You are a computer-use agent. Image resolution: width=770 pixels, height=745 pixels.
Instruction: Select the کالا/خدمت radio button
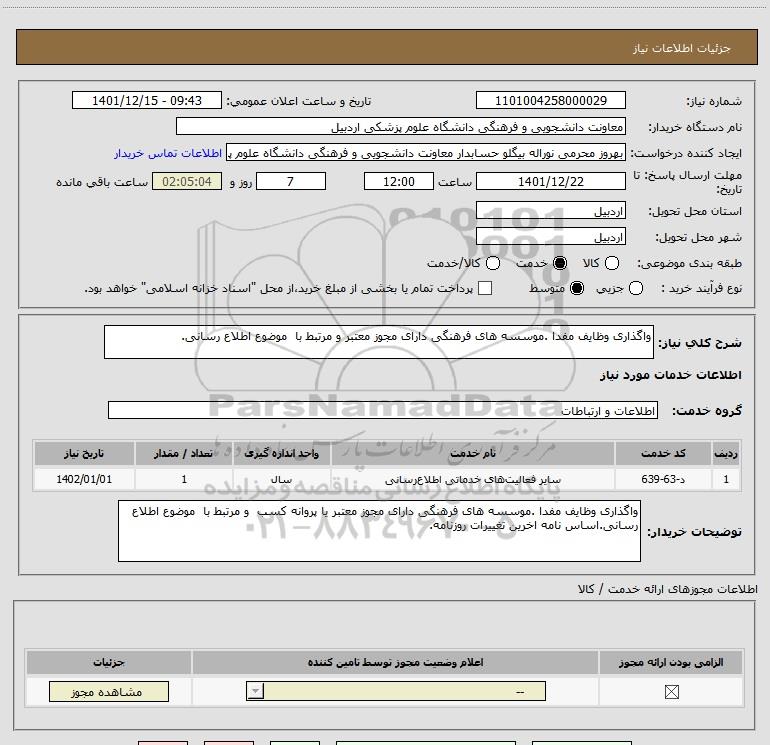coord(493,263)
